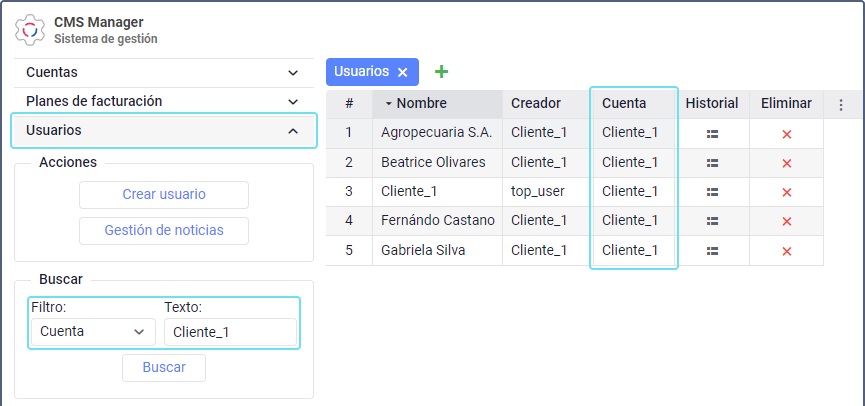Close the Usuarios tab

click(x=402, y=72)
